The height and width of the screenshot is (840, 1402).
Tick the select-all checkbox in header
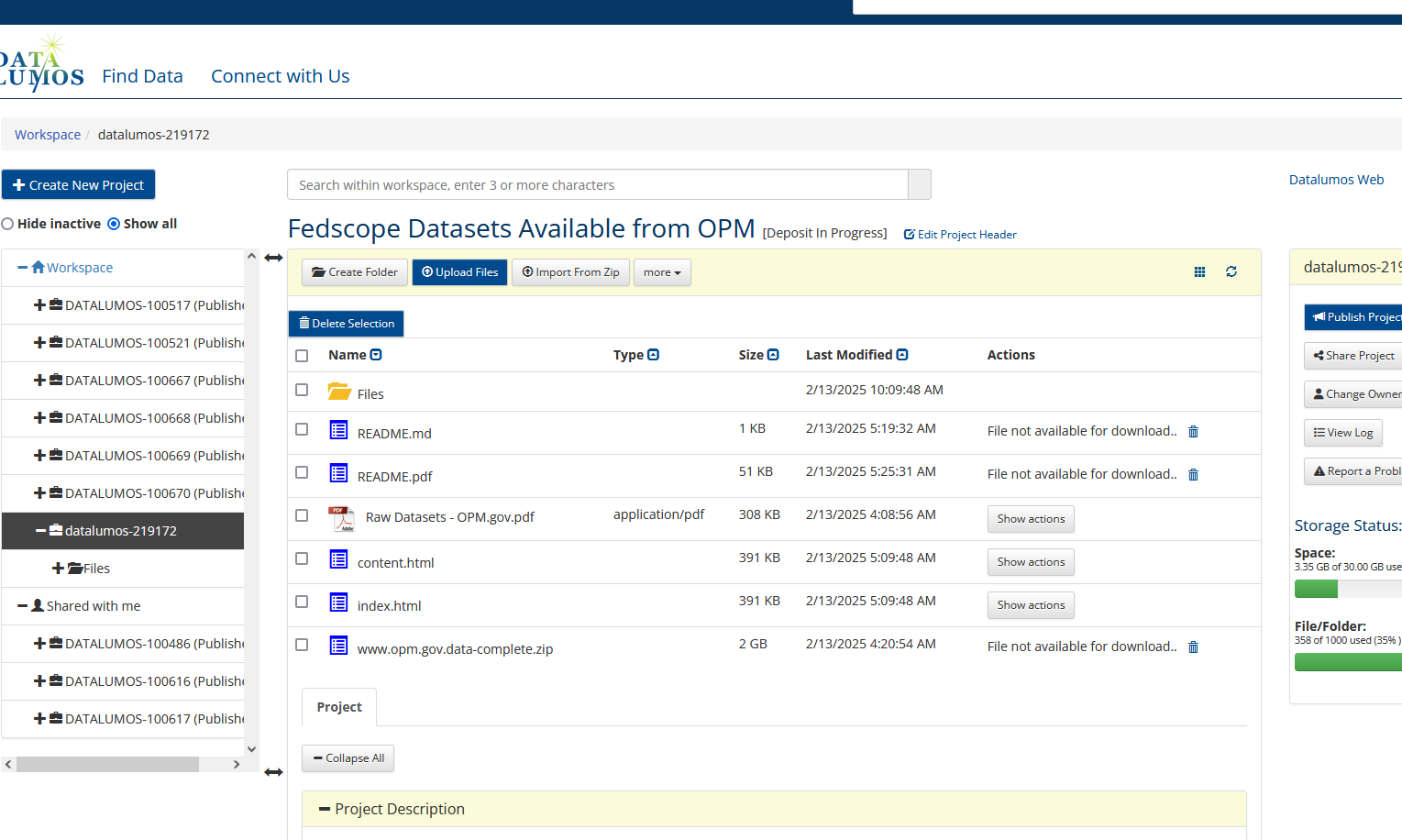coord(302,356)
